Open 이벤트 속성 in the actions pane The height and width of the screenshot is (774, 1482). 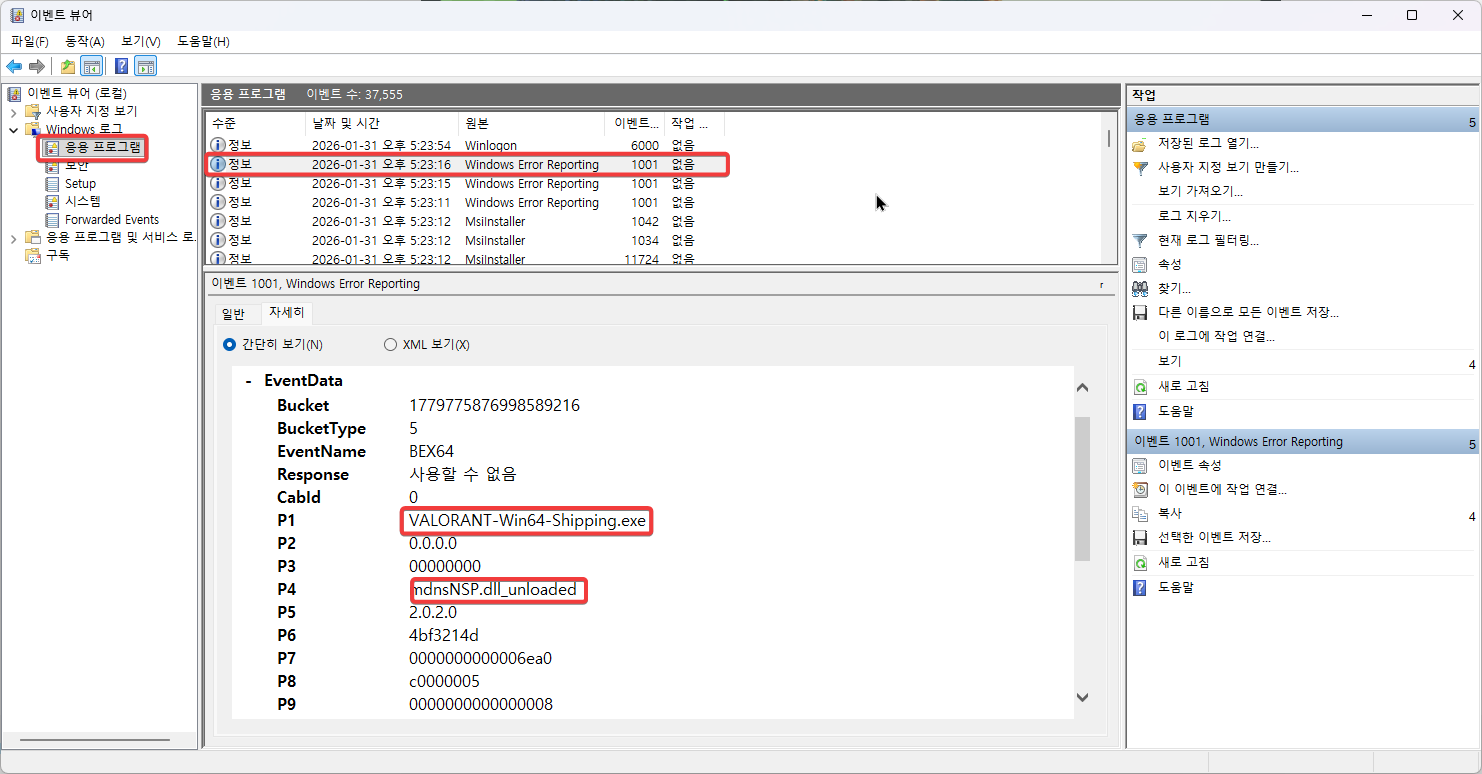(1190, 465)
